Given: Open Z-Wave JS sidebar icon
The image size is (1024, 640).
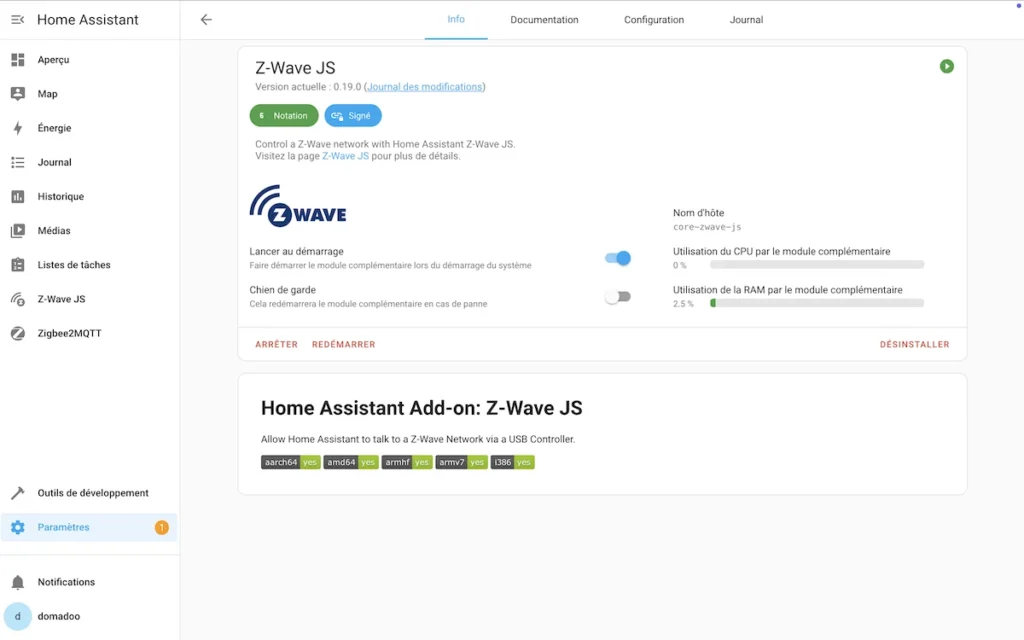Looking at the screenshot, I should 18,299.
